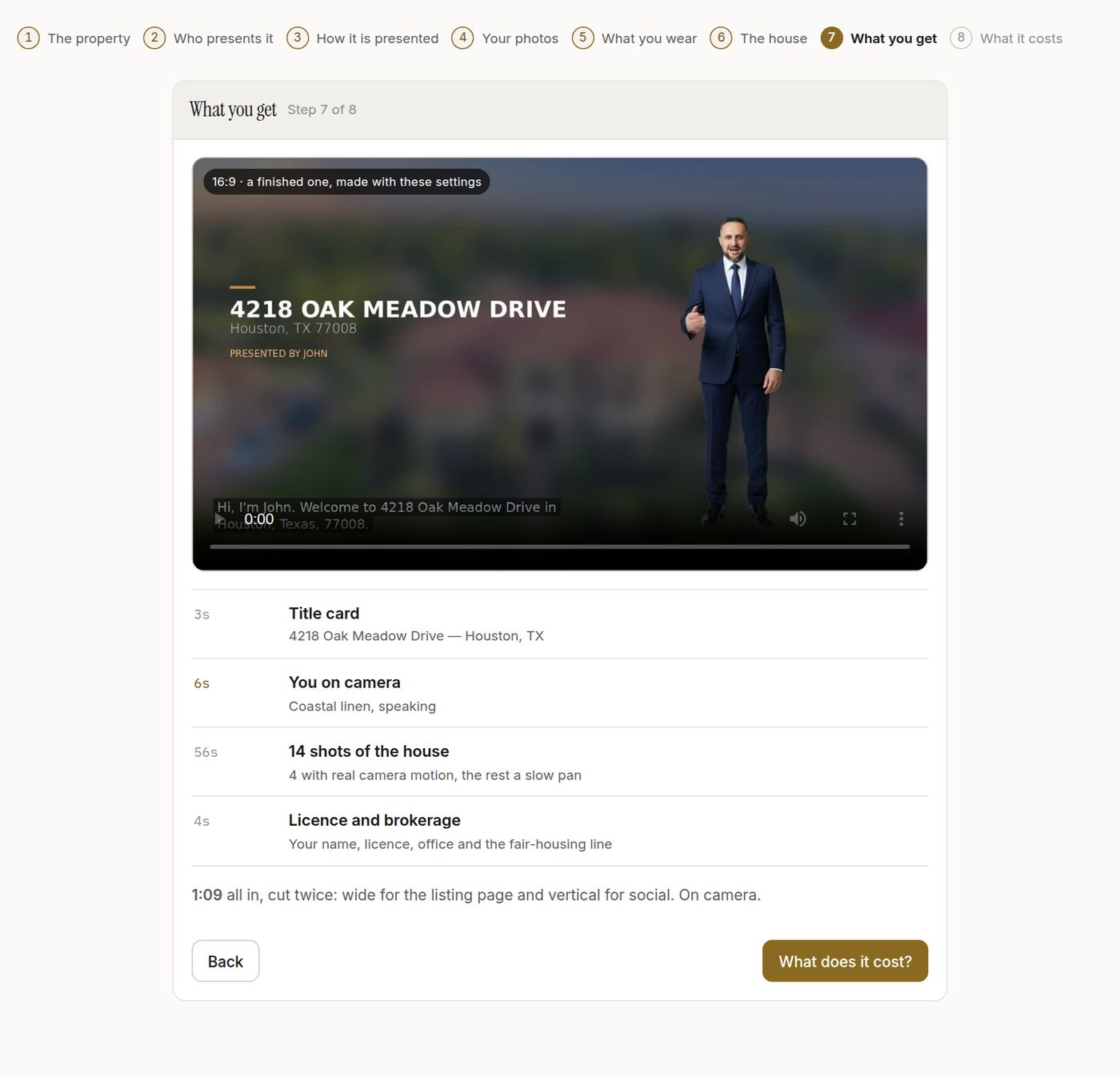1120x1077 pixels.
Task: Click the PRESENTED BY JOHN text in video
Action: click(x=278, y=353)
